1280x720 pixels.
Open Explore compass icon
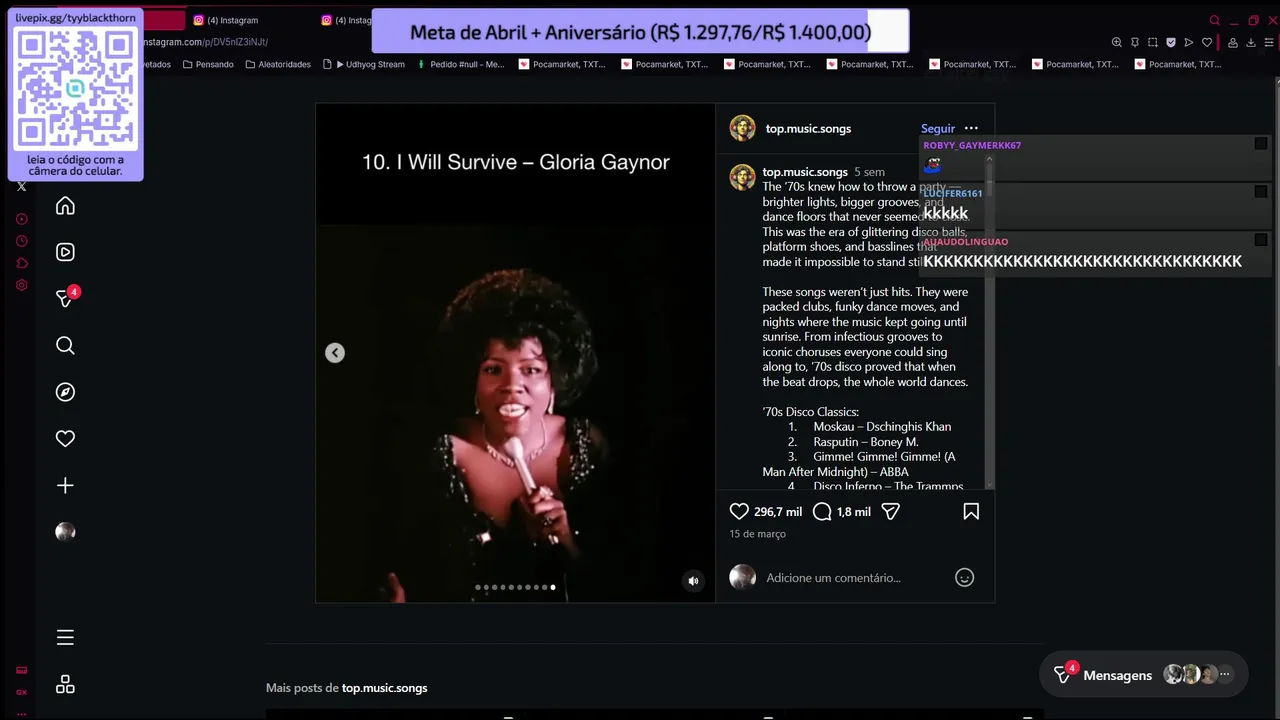(65, 392)
